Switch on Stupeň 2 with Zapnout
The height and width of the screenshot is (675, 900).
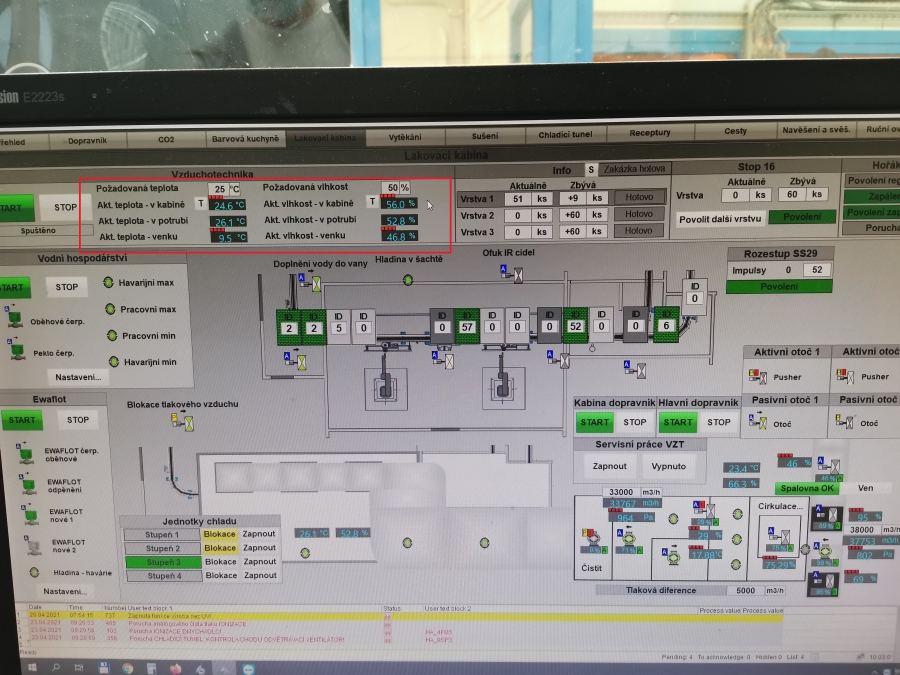259,548
